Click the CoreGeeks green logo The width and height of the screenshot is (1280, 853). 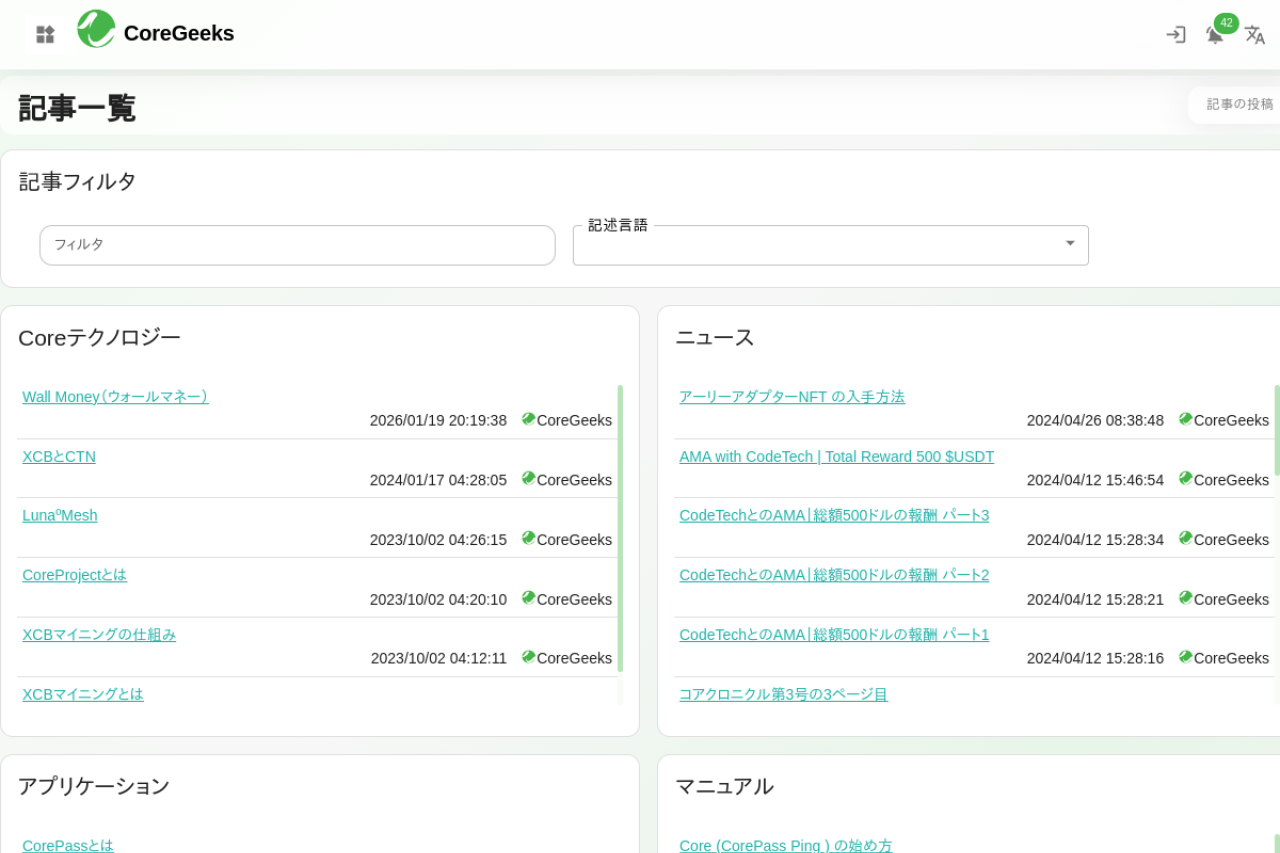point(96,29)
